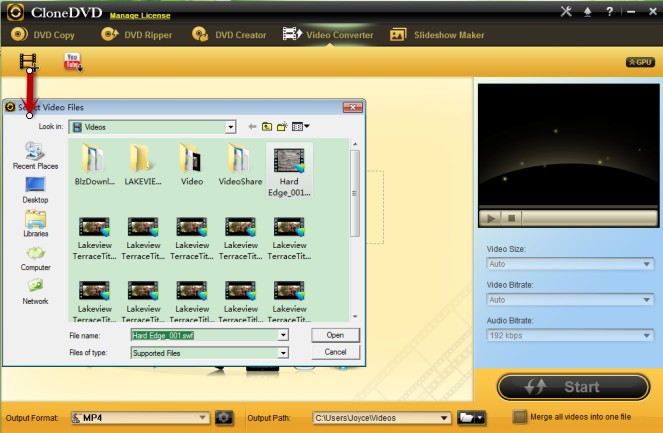Open the view menu icon in dialog
Screen dimensions: 663x433
tap(301, 126)
